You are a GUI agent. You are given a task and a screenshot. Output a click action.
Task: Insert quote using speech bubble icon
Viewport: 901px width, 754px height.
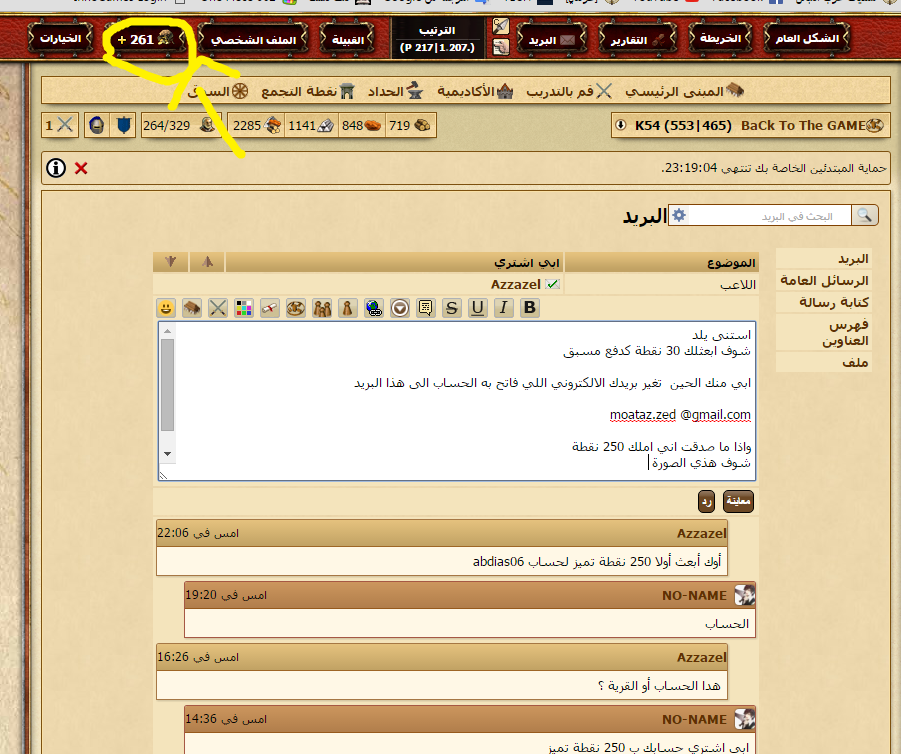coord(425,308)
